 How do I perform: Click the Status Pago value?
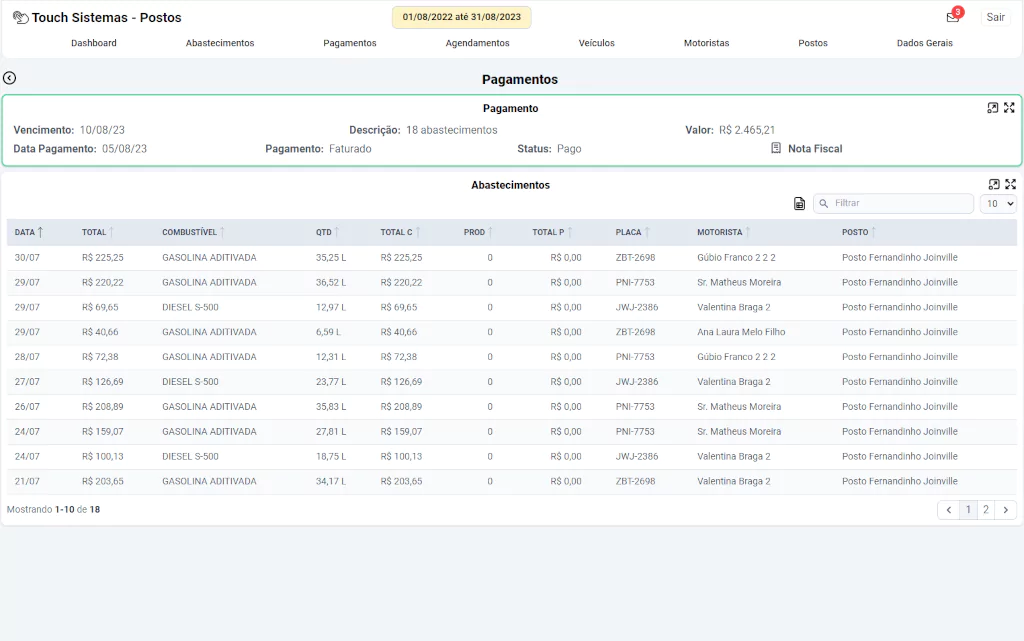(x=569, y=149)
